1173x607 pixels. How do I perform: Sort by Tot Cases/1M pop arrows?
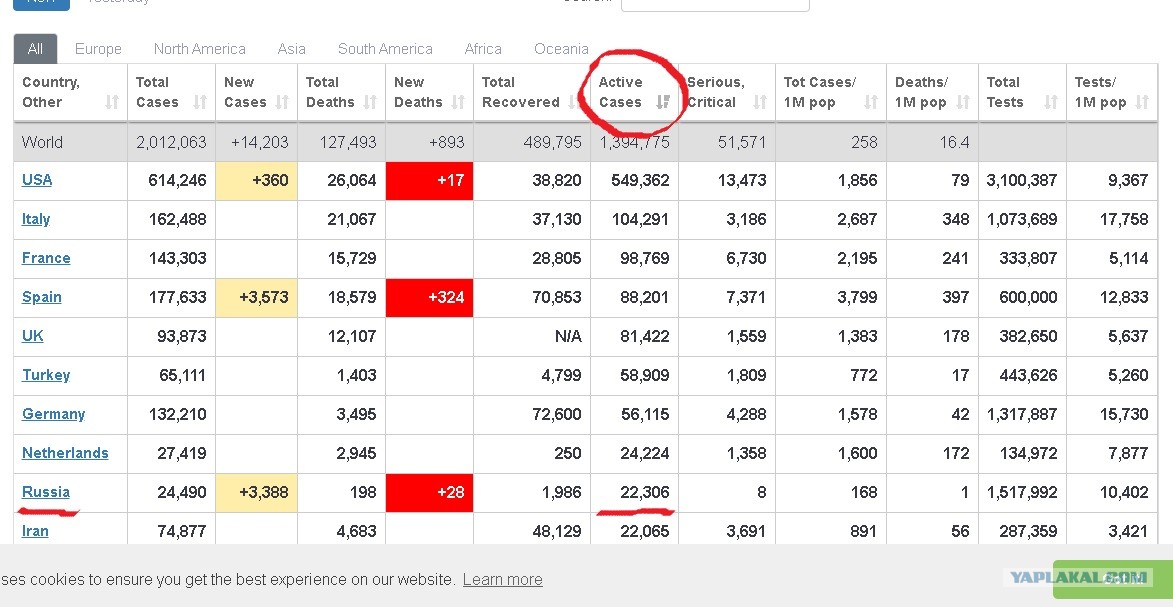(871, 103)
